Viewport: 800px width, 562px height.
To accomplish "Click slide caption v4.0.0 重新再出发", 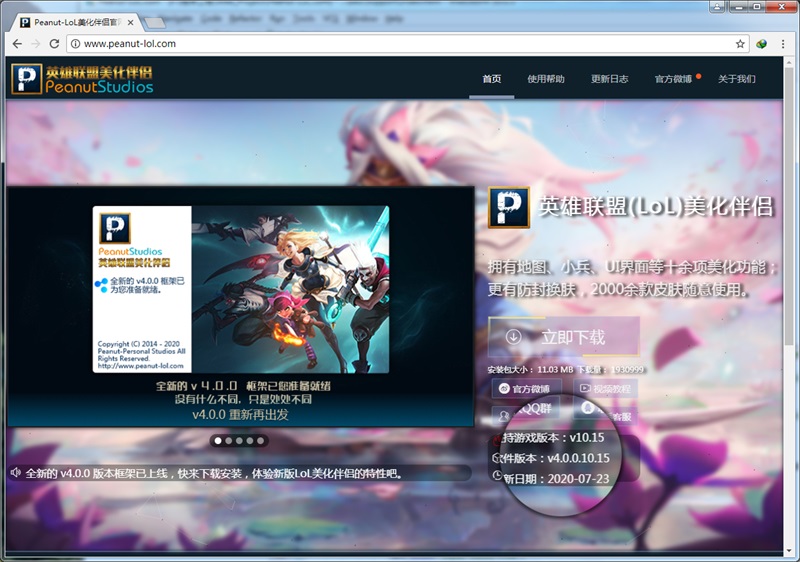I will click(240, 414).
